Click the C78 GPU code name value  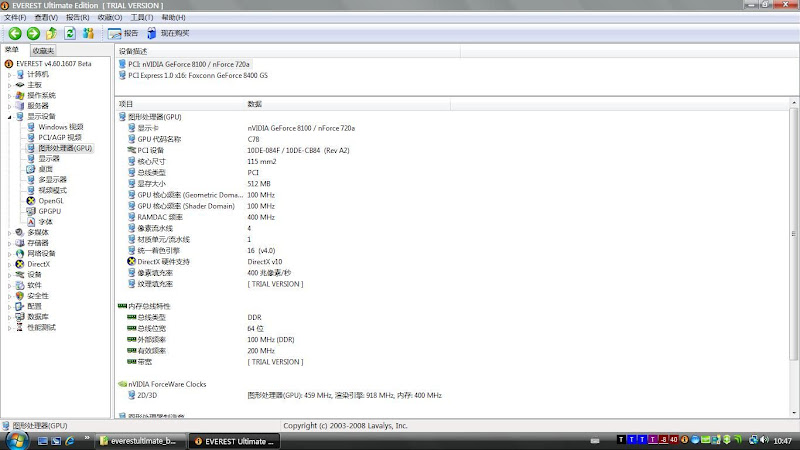pyautogui.click(x=254, y=139)
